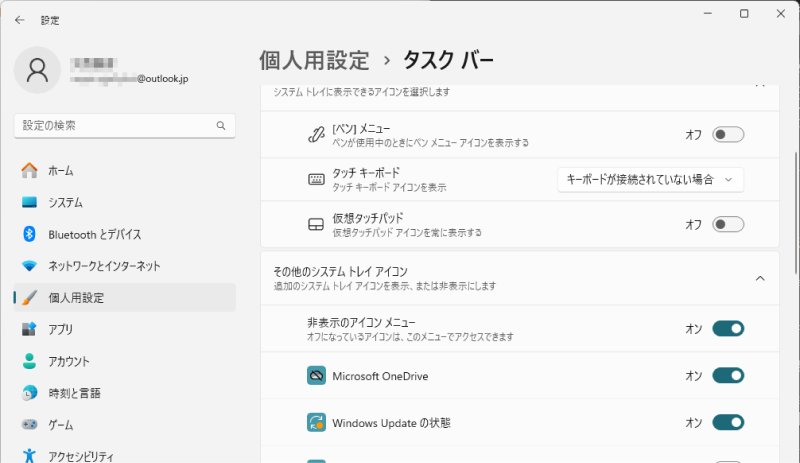Click the アカウント person icon

click(x=30, y=361)
